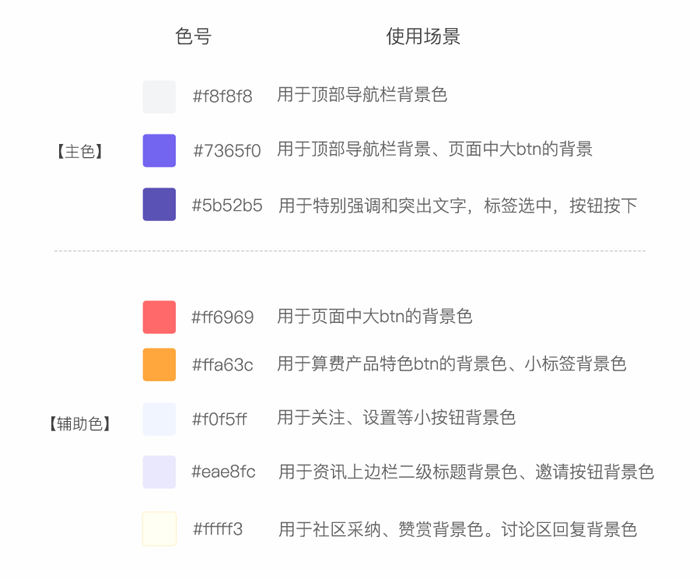Choose the coral red #ff6969 swatch
The height and width of the screenshot is (579, 700).
point(159,317)
